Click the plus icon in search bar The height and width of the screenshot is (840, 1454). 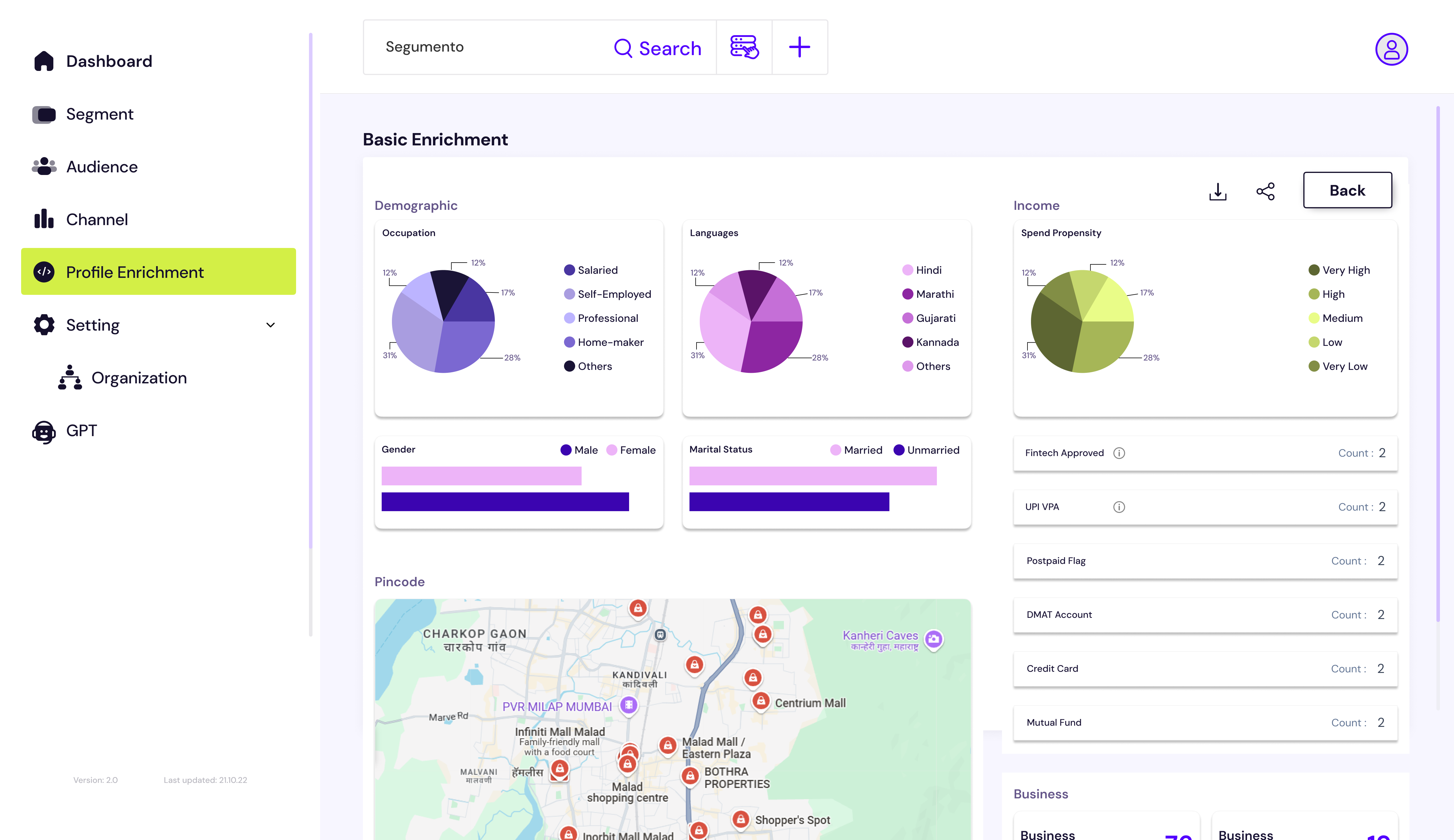(799, 47)
